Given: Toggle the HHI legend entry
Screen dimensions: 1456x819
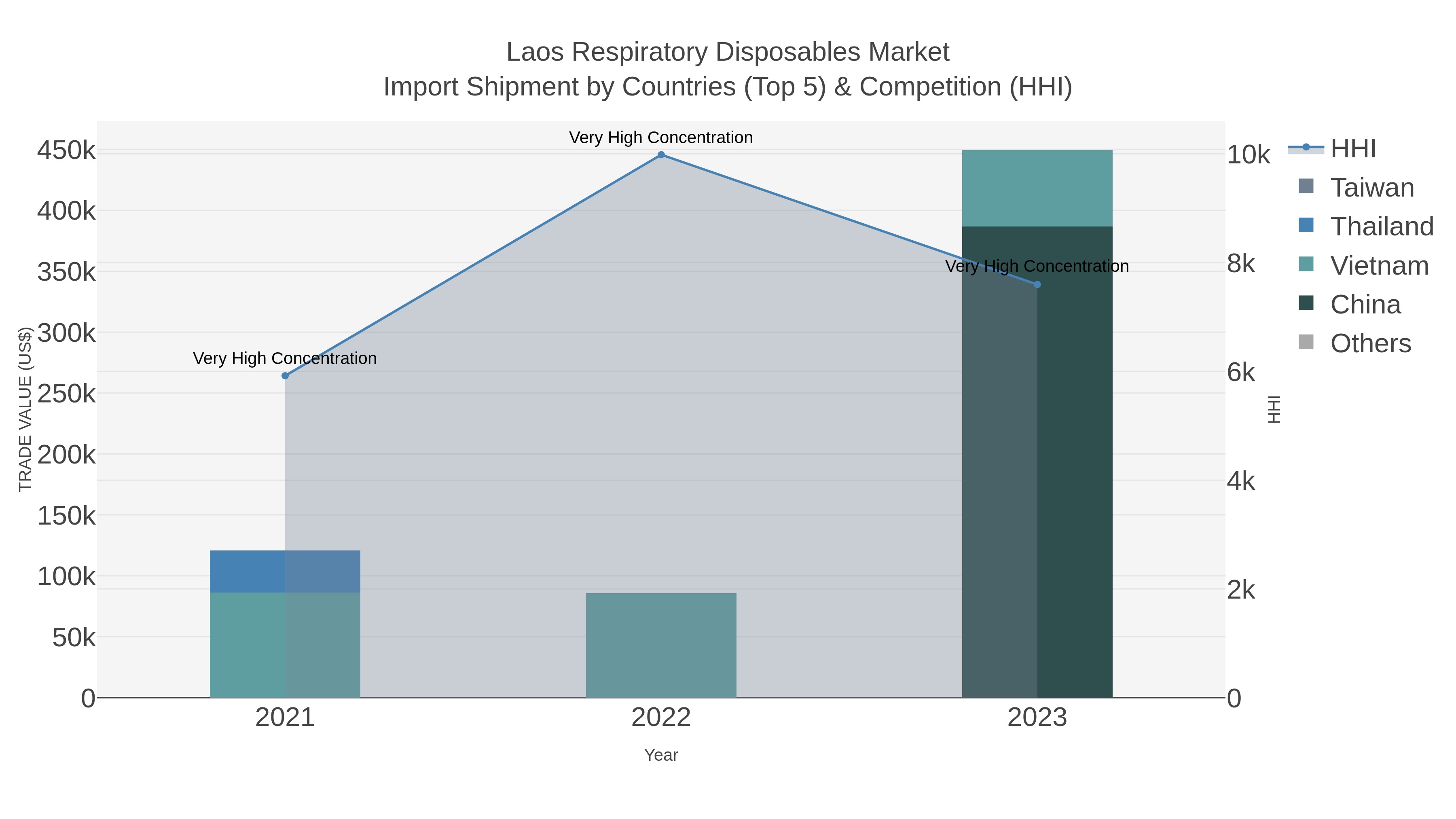Looking at the screenshot, I should pos(1333,149).
